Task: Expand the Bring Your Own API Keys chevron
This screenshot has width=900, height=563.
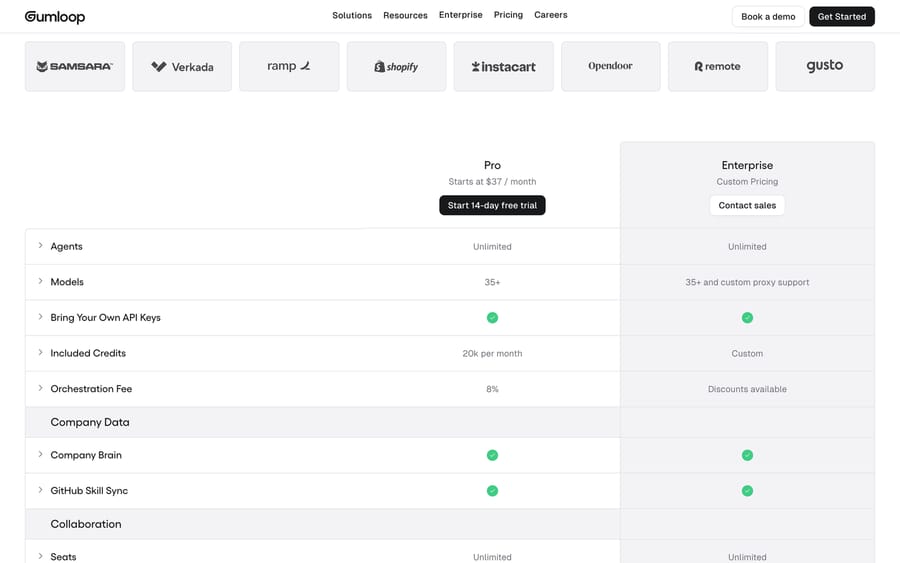Action: [x=40, y=317]
